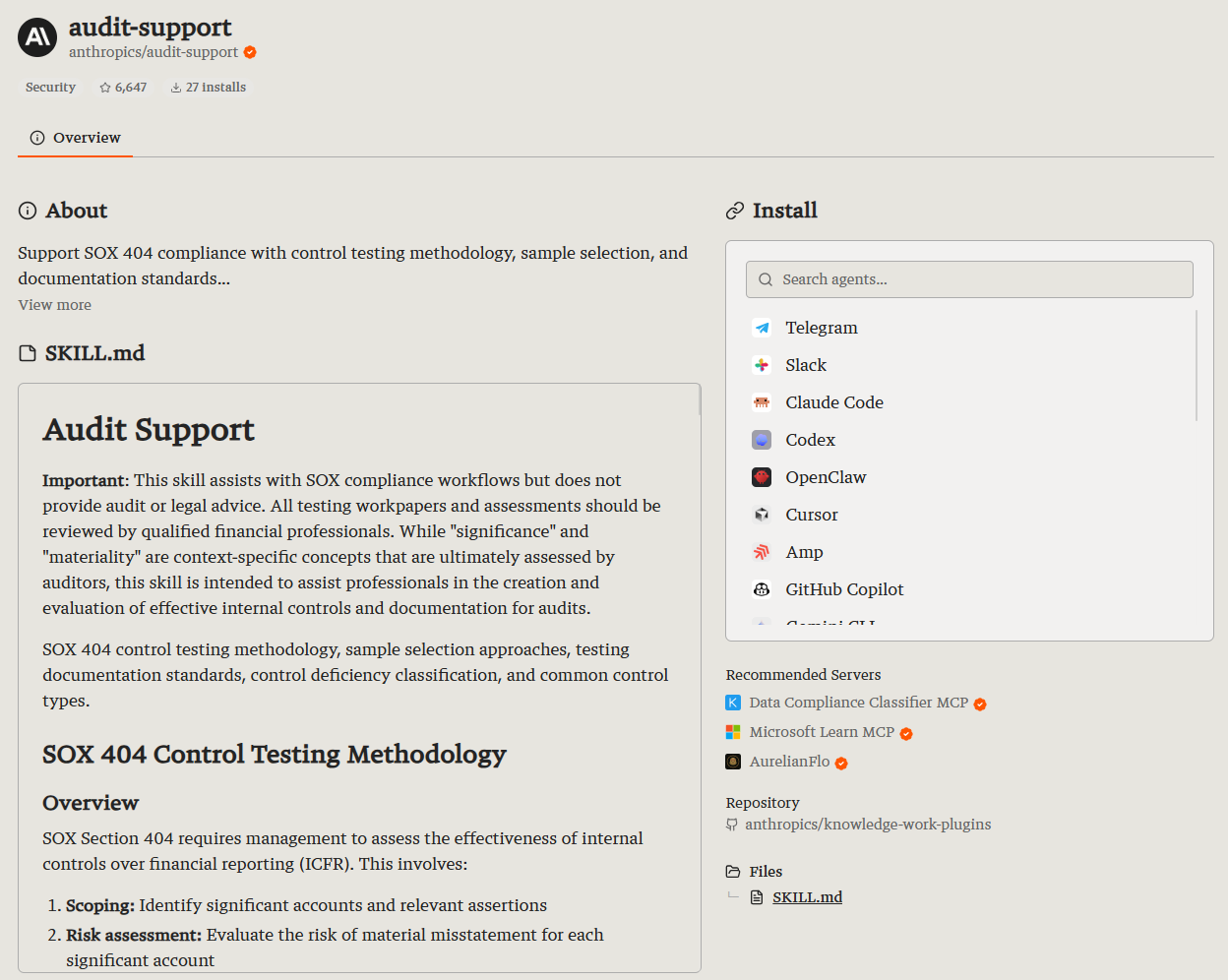Screen dimensions: 1228x980
Task: Select the GitHub Copilot icon in the agent list
Action: tap(762, 589)
